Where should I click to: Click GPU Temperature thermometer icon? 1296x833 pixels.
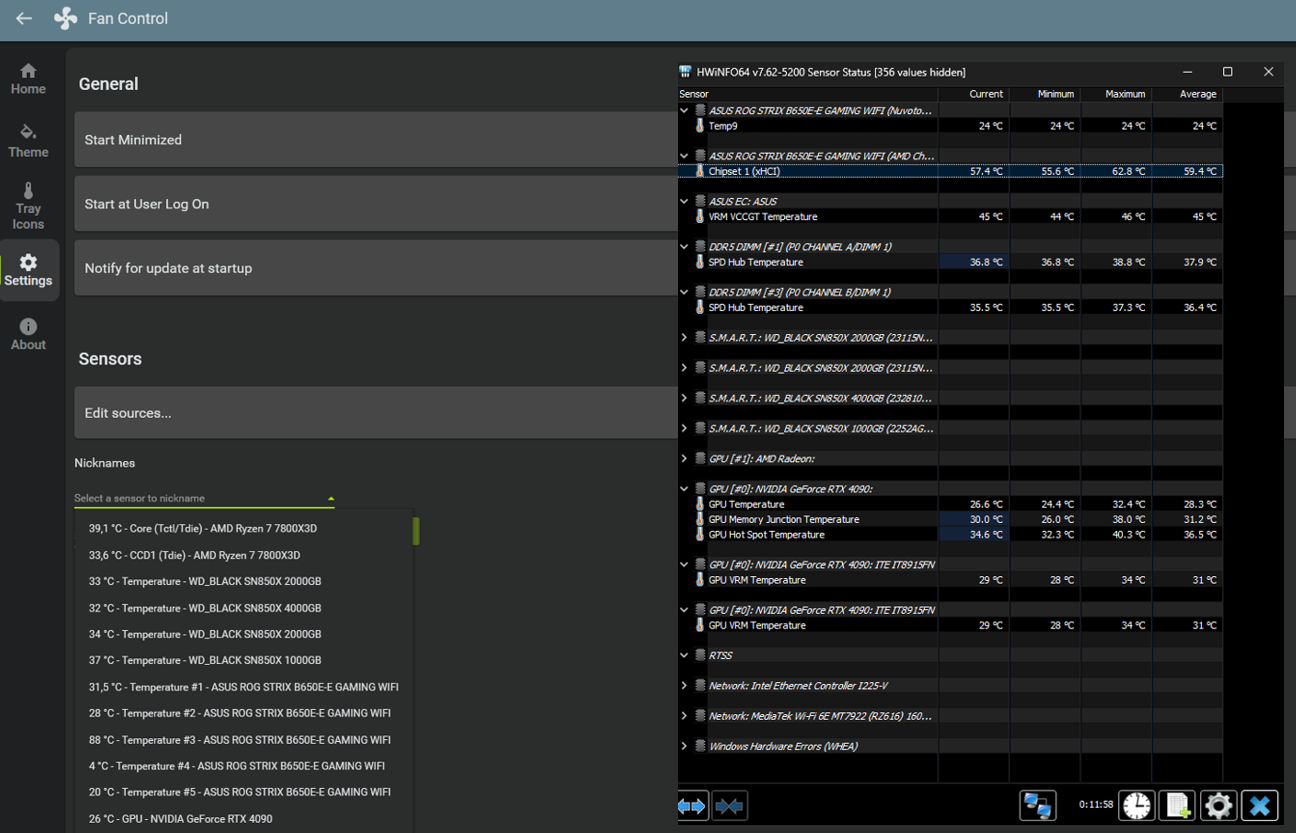[x=700, y=504]
